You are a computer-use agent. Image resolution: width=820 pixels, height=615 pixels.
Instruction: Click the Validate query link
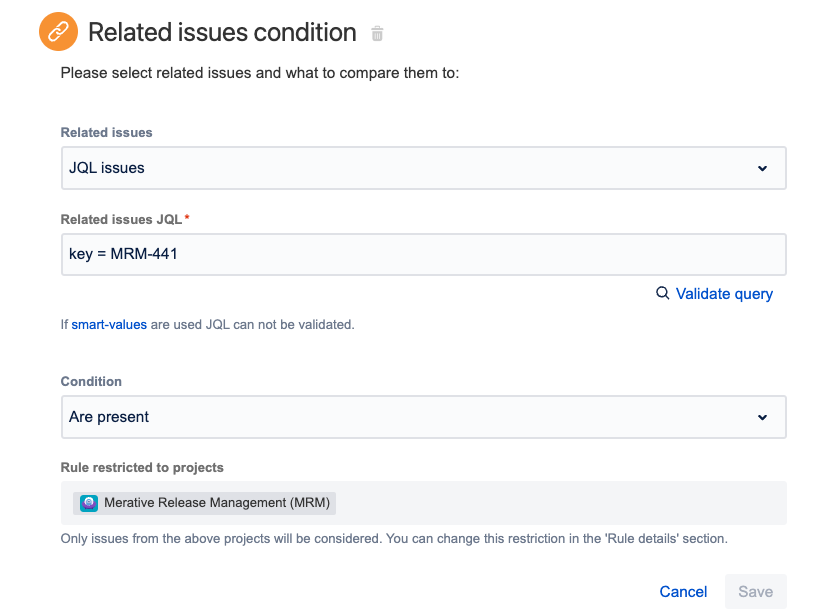[723, 294]
